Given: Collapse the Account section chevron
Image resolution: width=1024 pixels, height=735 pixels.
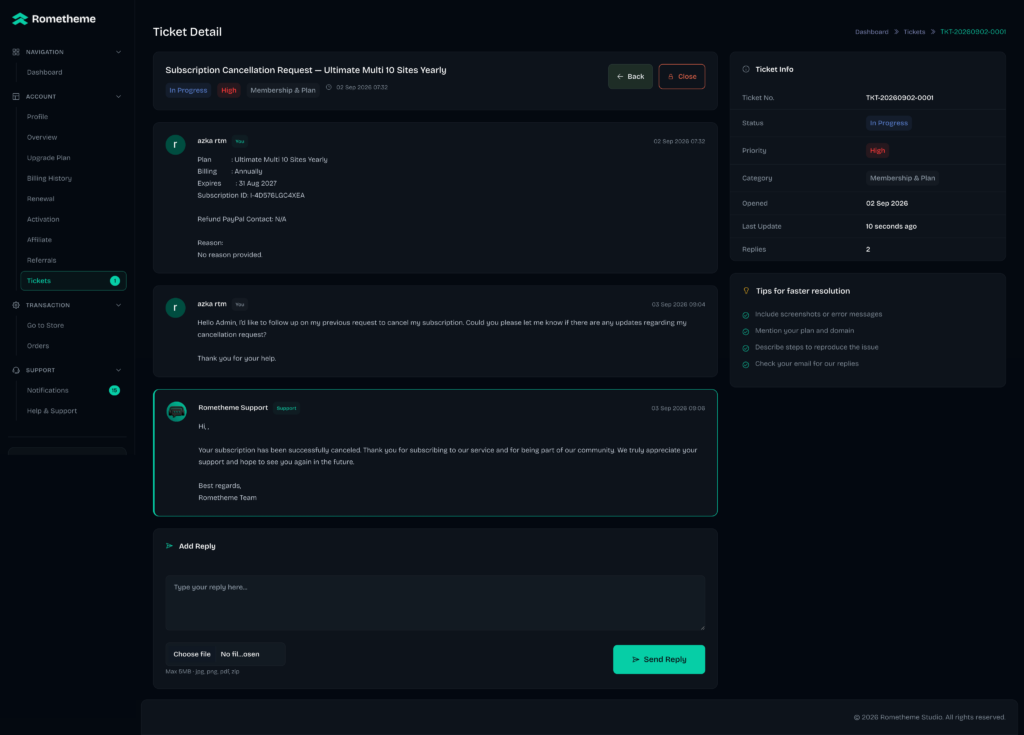Looking at the screenshot, I should coord(118,97).
